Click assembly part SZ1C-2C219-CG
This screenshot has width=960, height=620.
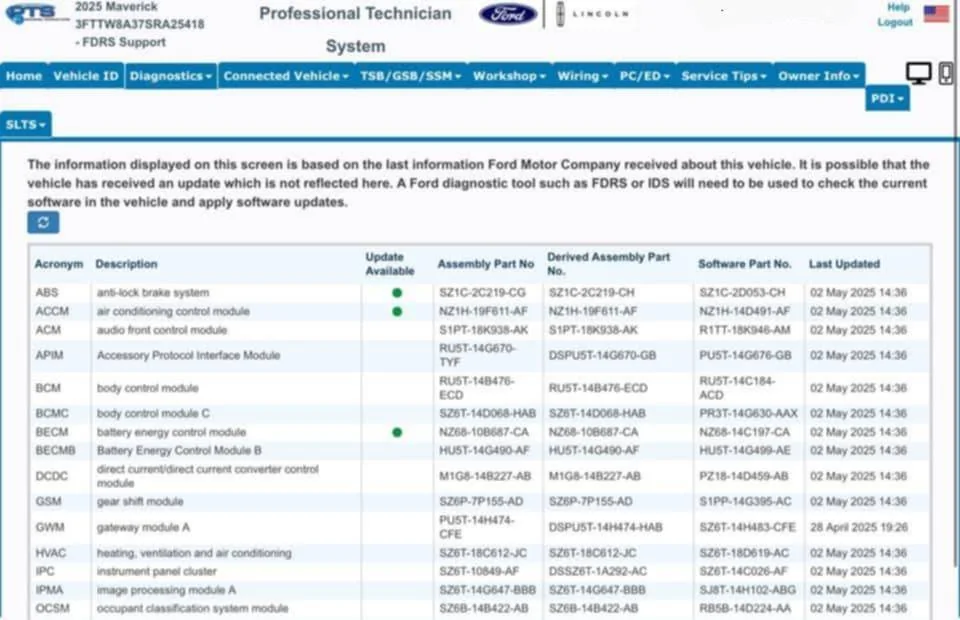coord(482,293)
